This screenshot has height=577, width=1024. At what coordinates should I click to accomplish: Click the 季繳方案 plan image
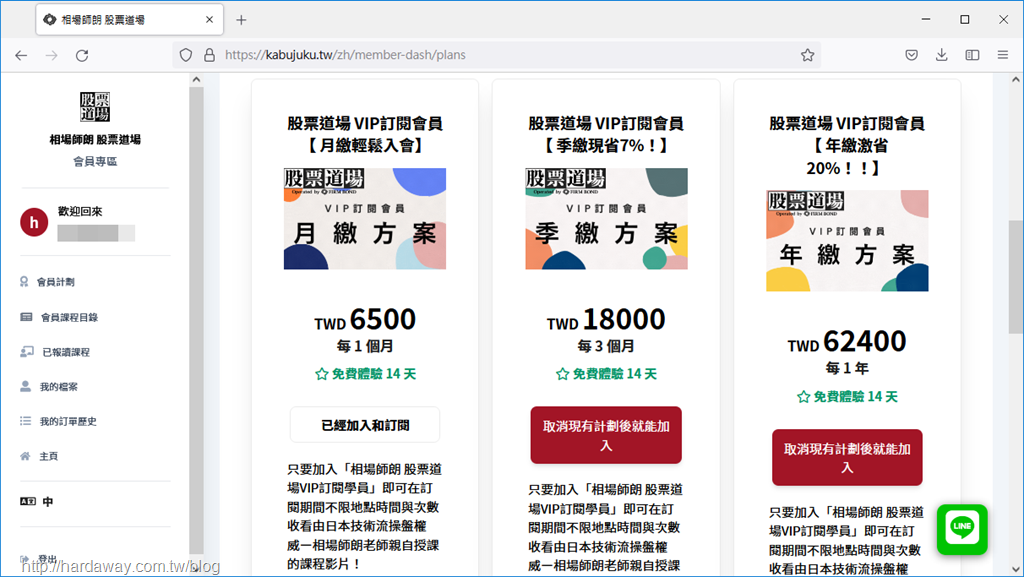tap(606, 219)
